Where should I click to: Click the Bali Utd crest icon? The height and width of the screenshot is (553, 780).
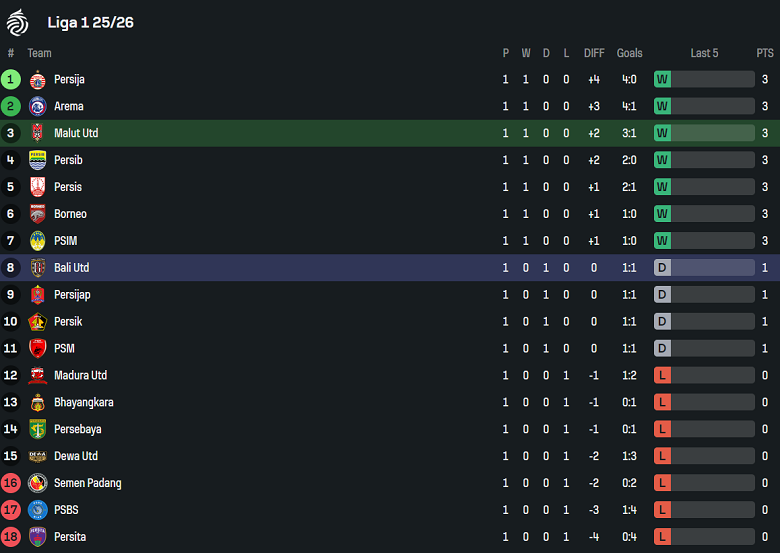coord(38,268)
